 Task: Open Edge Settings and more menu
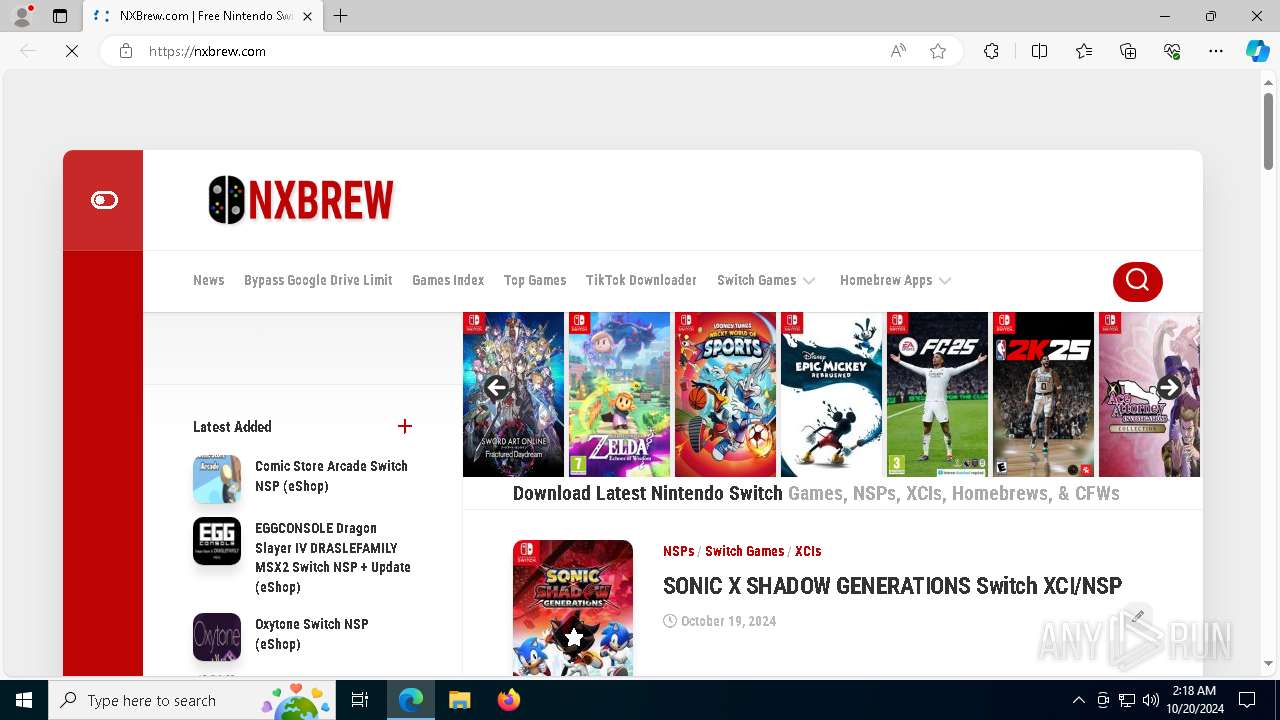tap(1216, 51)
